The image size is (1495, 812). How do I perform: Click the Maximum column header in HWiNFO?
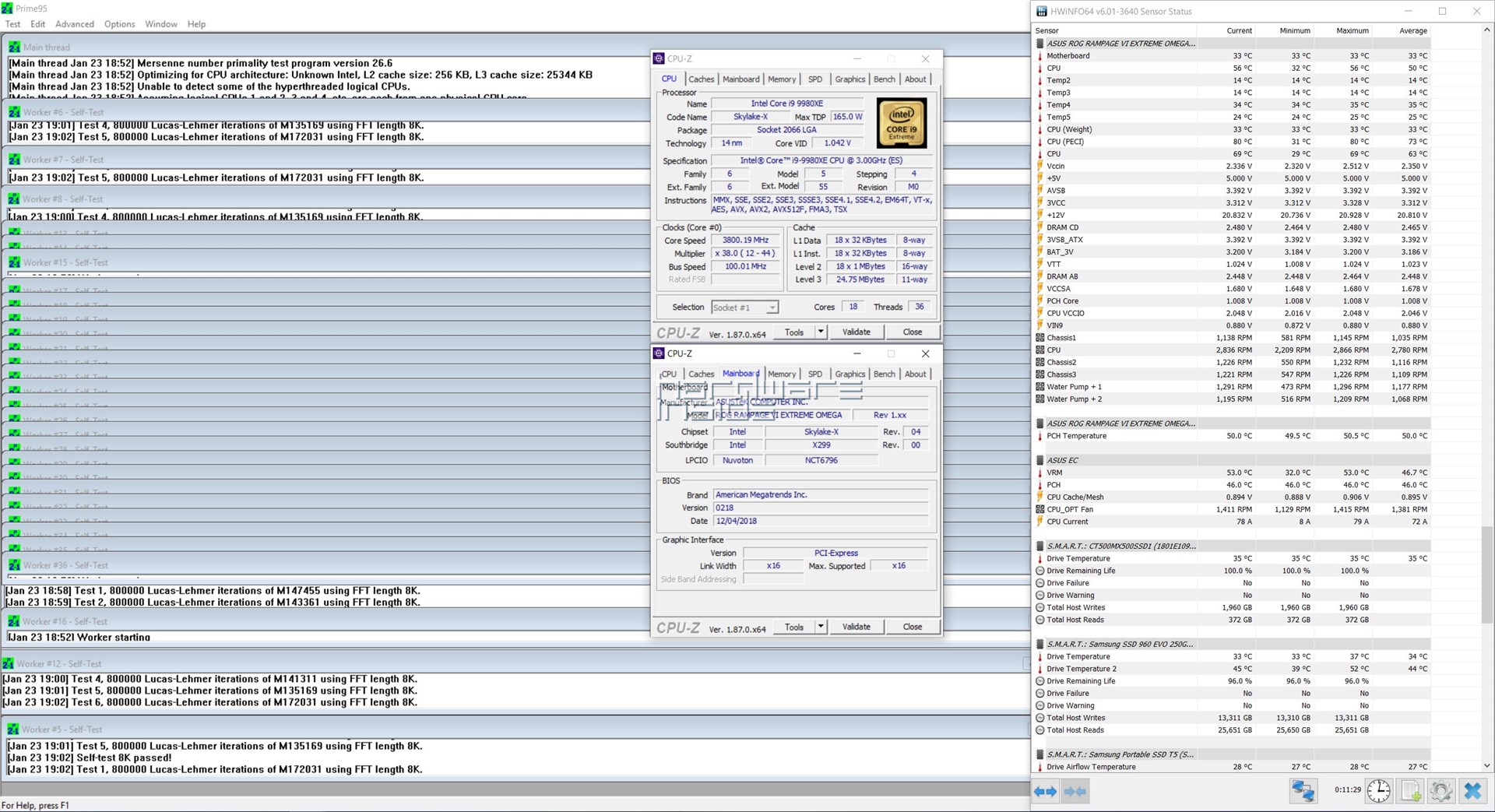(1352, 31)
